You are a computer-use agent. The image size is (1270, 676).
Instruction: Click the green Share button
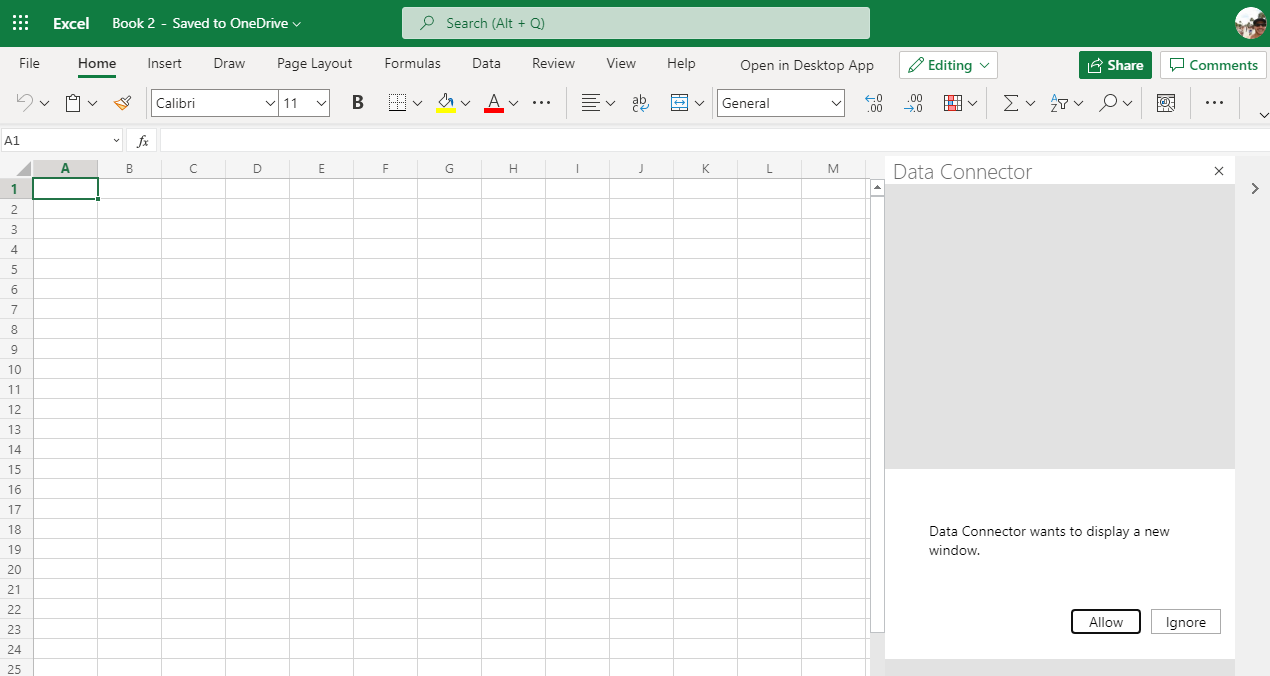(x=1115, y=64)
